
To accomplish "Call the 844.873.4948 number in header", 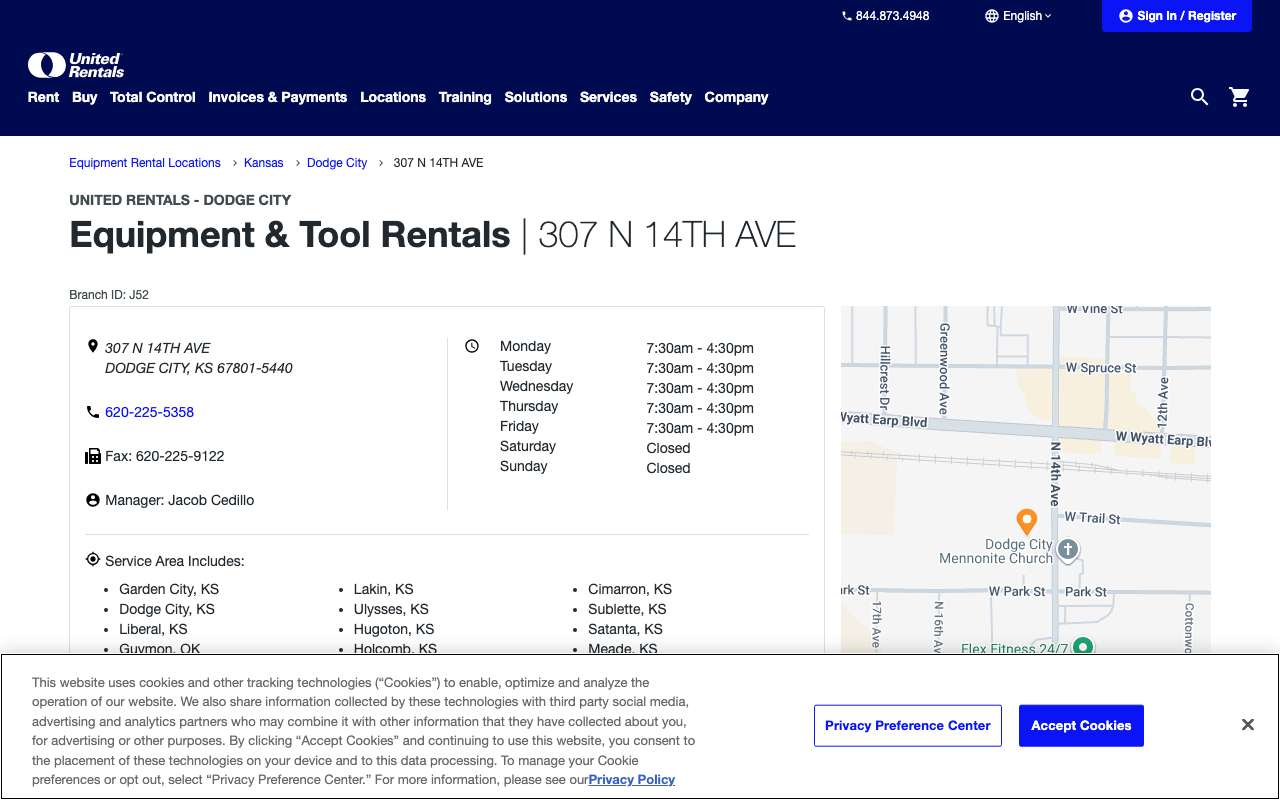I will pyautogui.click(x=893, y=16).
